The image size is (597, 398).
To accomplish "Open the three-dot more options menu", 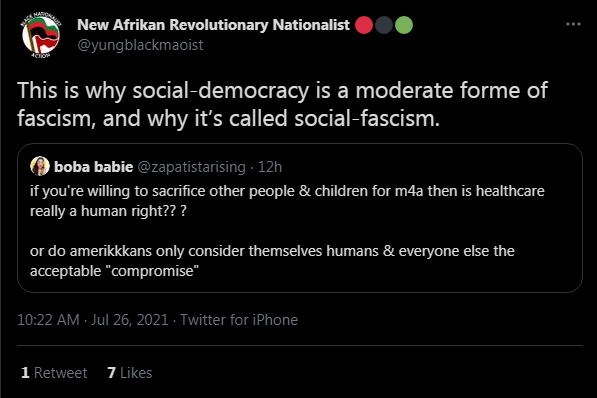I will point(573,24).
